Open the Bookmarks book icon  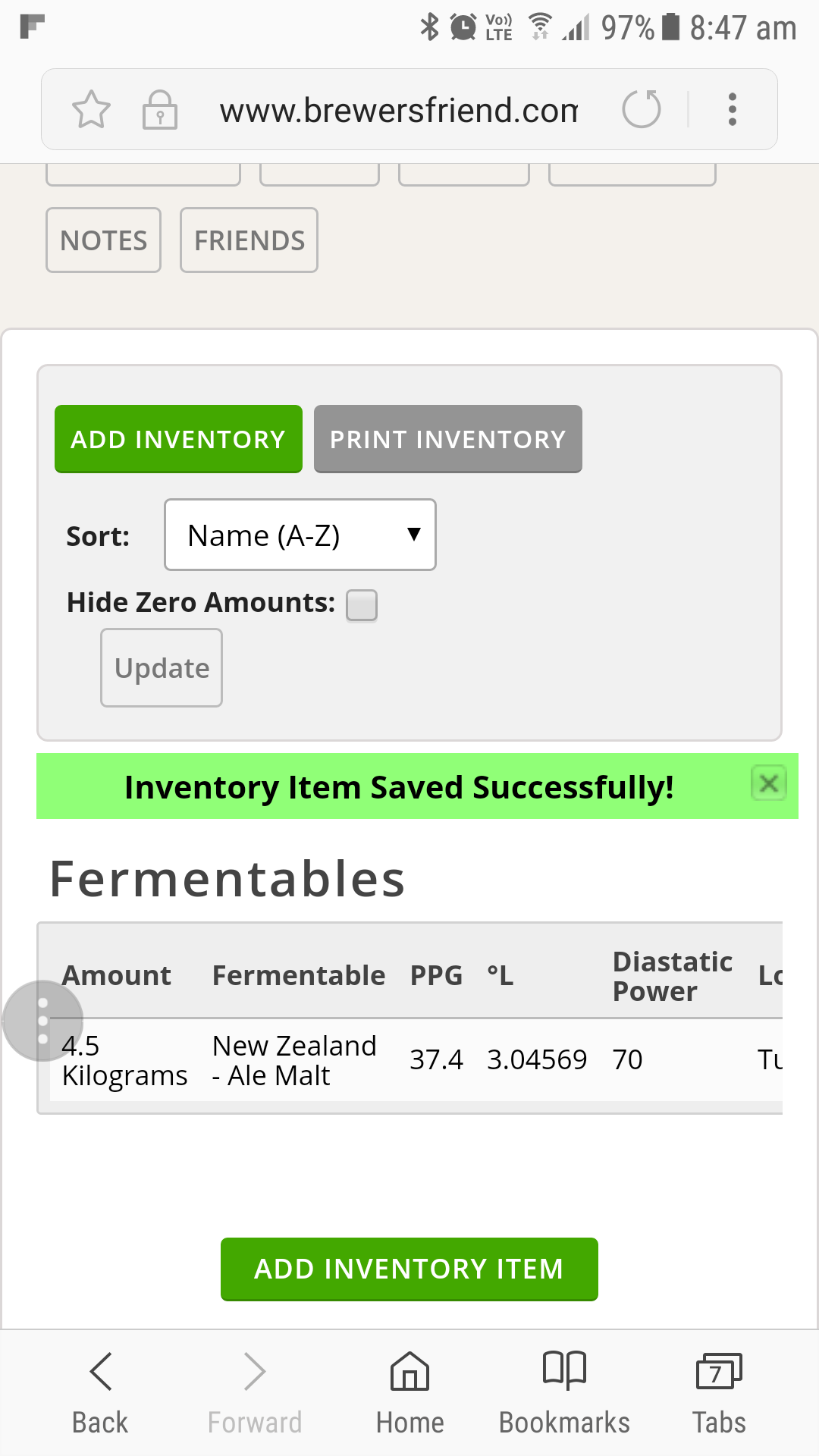pos(564,1392)
